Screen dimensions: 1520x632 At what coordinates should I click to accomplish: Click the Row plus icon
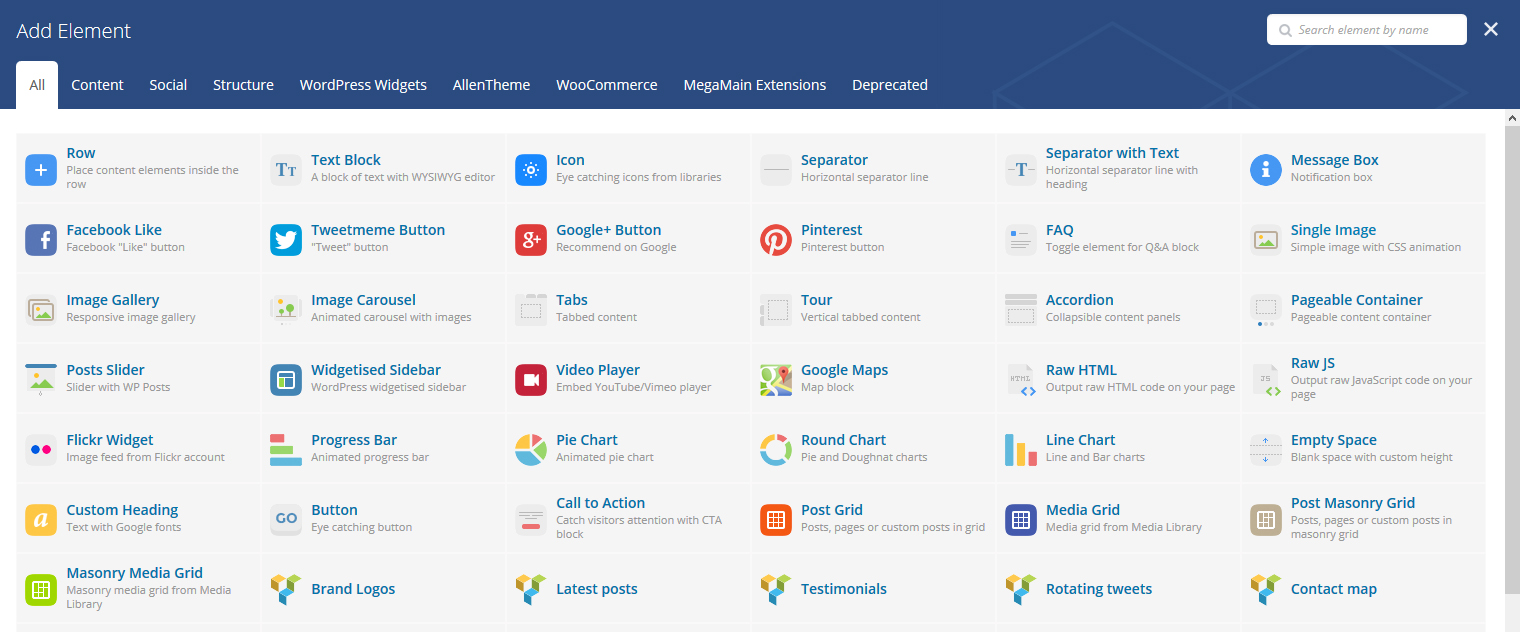click(x=41, y=170)
